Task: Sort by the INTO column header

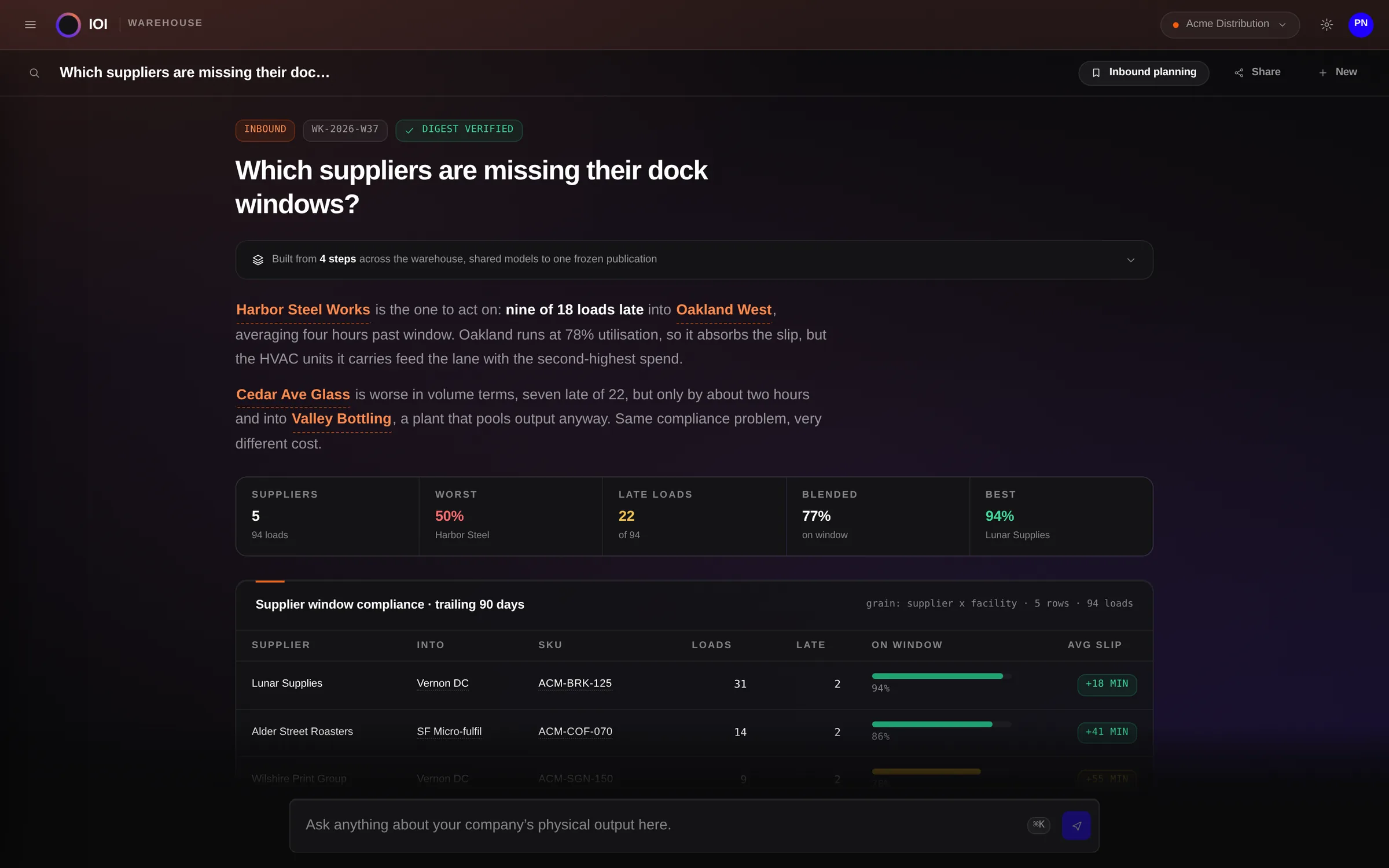Action: pos(431,645)
